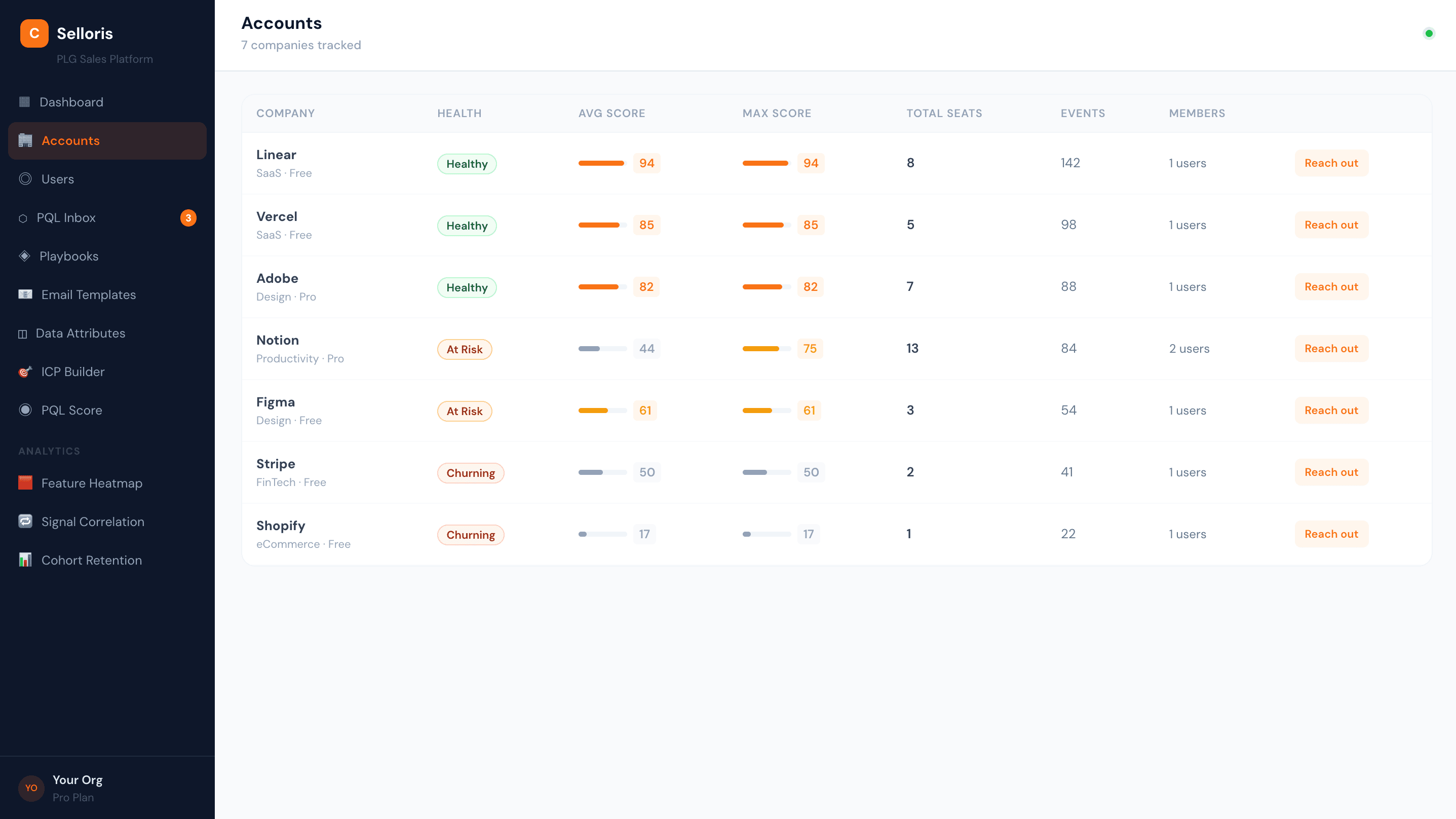Click Notion's At Risk badge
The width and height of the screenshot is (1456, 819).
click(465, 350)
